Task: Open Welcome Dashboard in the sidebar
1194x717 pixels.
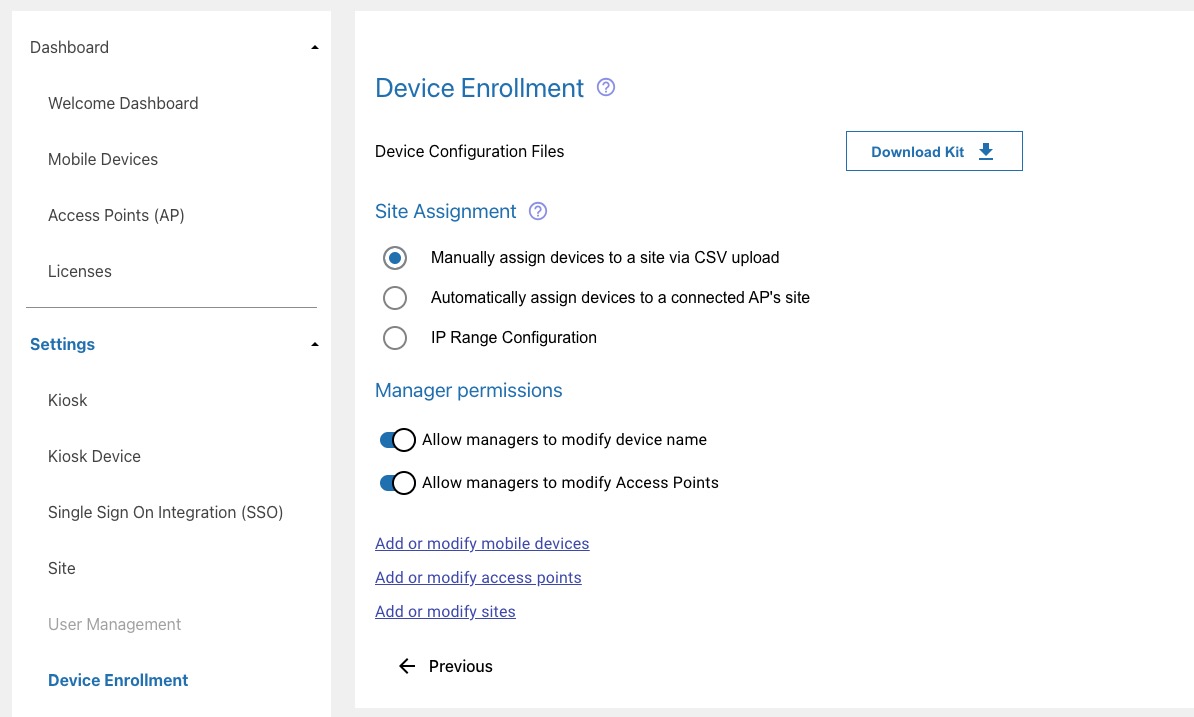Action: (x=123, y=103)
